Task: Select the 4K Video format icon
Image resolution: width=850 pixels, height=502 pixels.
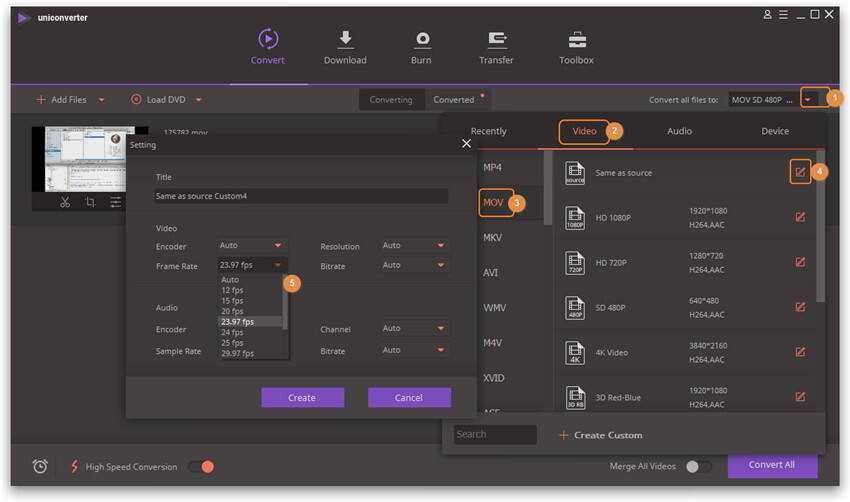Action: click(575, 353)
